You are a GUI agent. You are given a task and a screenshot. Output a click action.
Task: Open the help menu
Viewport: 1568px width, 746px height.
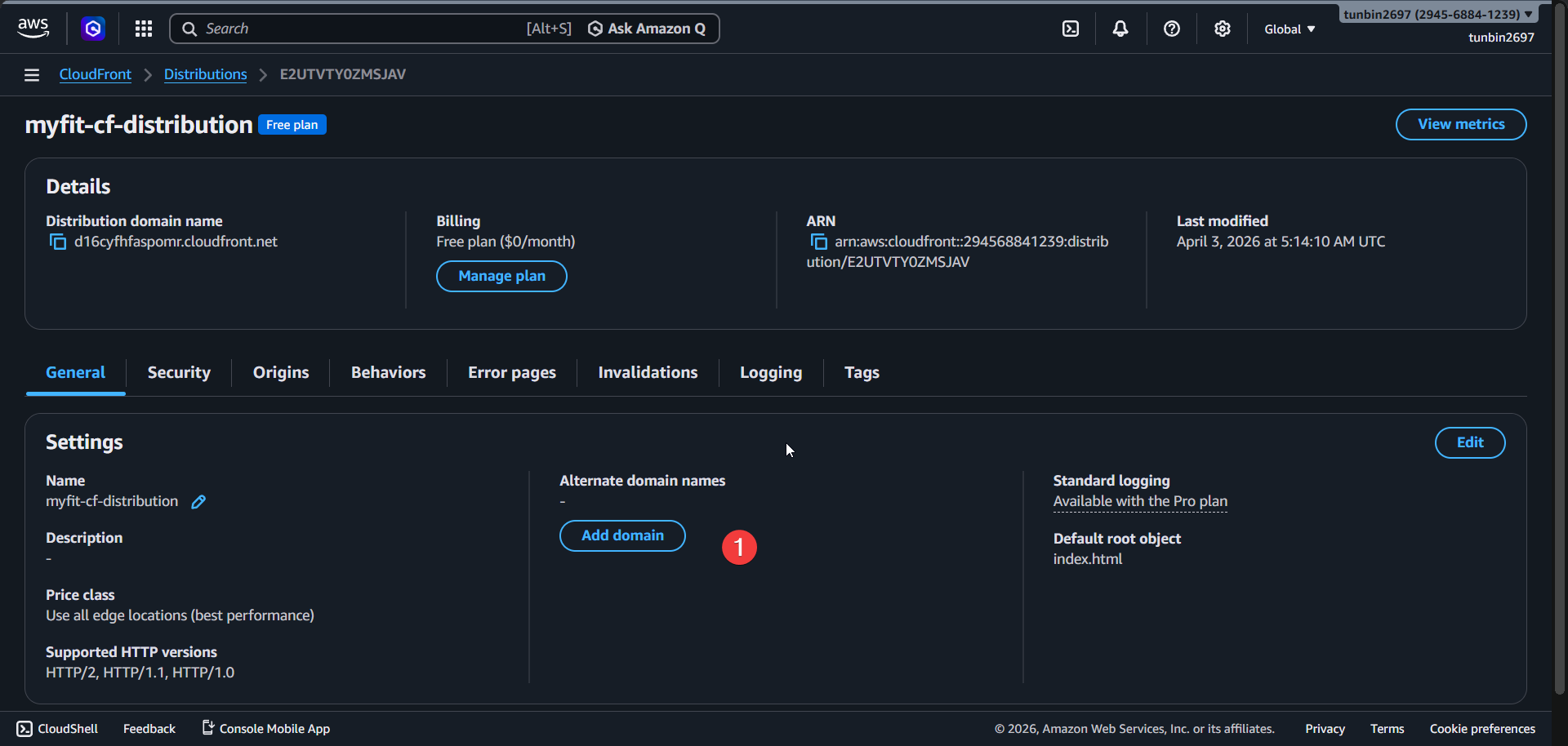pyautogui.click(x=1172, y=29)
